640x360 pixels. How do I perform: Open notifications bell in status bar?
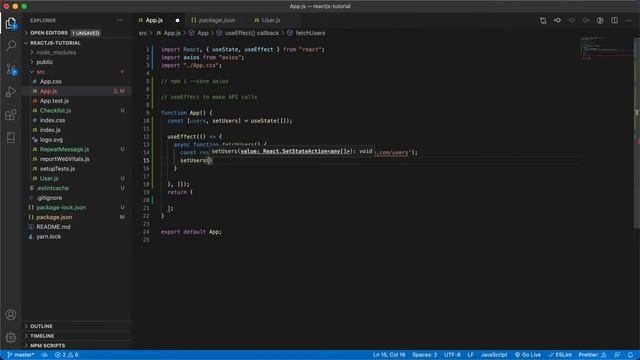(x=630, y=355)
